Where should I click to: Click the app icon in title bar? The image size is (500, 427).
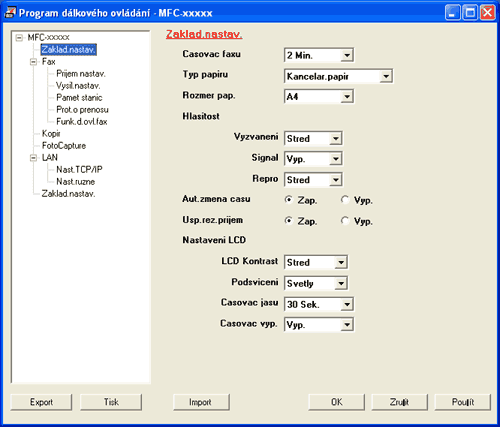click(10, 13)
